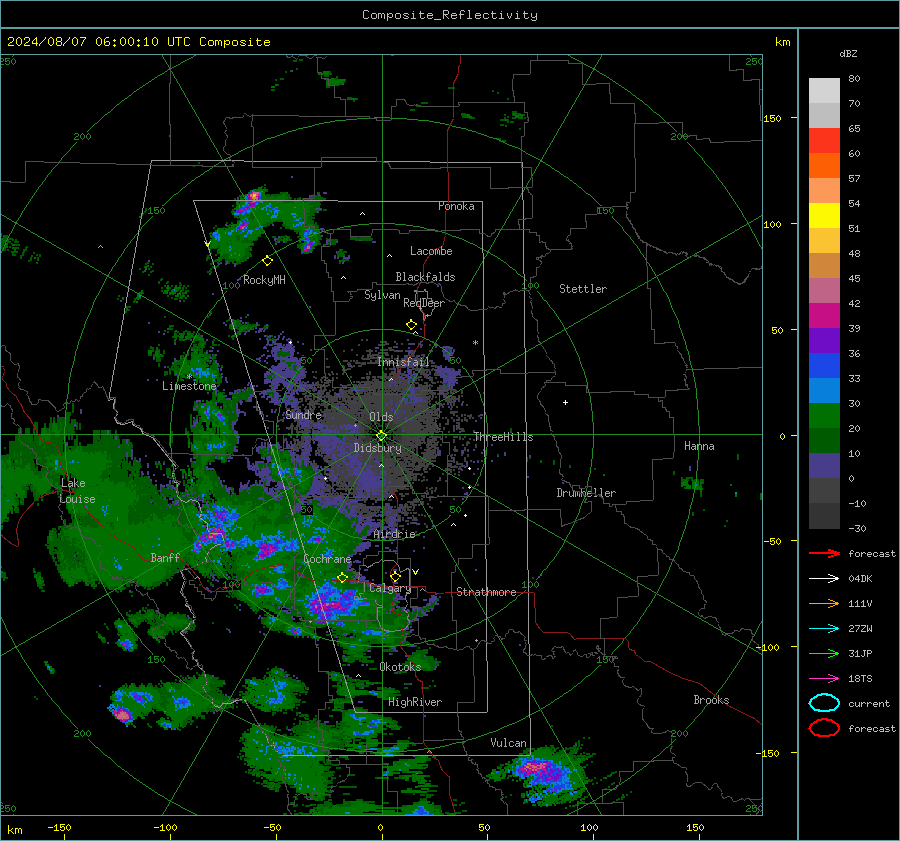Screen dimensions: 900x841
Task: Click the current legend label
Action: point(869,703)
